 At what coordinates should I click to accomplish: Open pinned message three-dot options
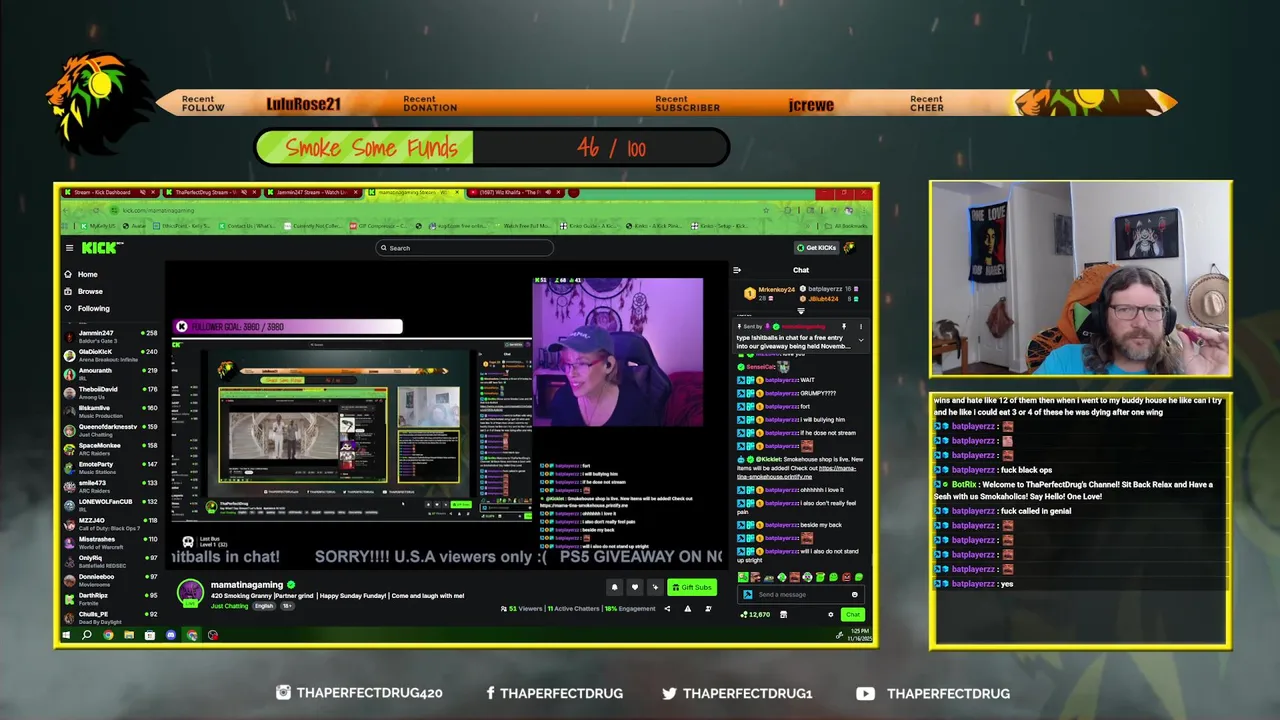point(861,326)
